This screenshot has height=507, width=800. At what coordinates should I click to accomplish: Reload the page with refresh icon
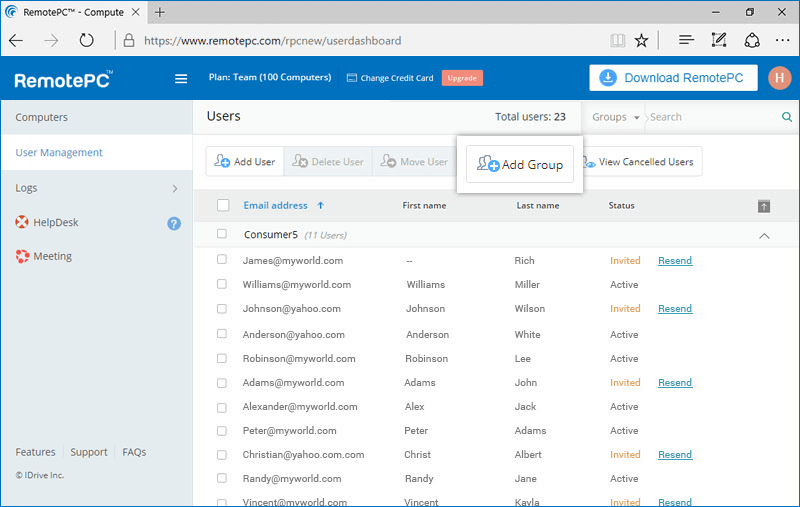tap(86, 40)
